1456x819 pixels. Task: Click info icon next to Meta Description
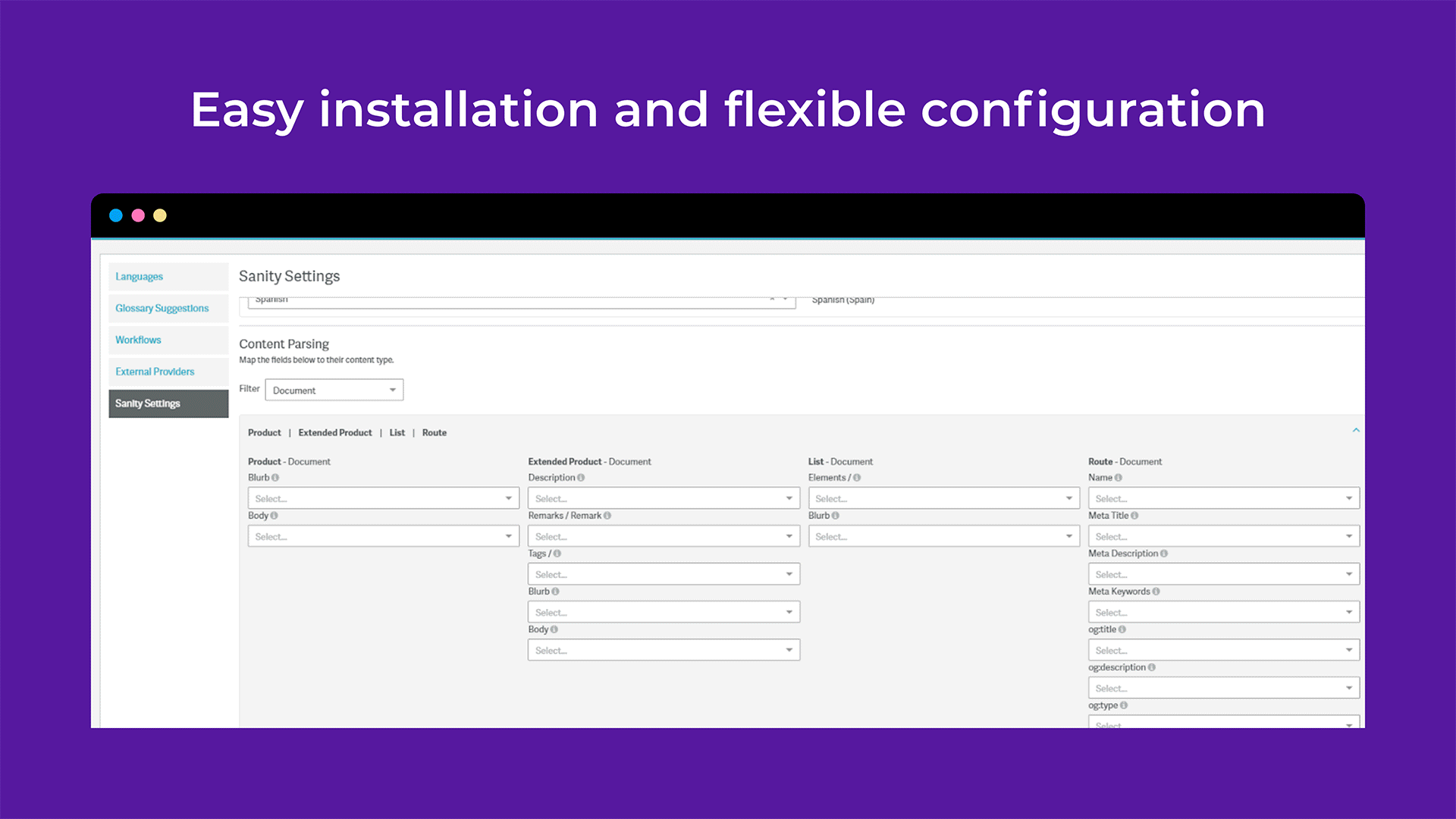coord(1164,554)
